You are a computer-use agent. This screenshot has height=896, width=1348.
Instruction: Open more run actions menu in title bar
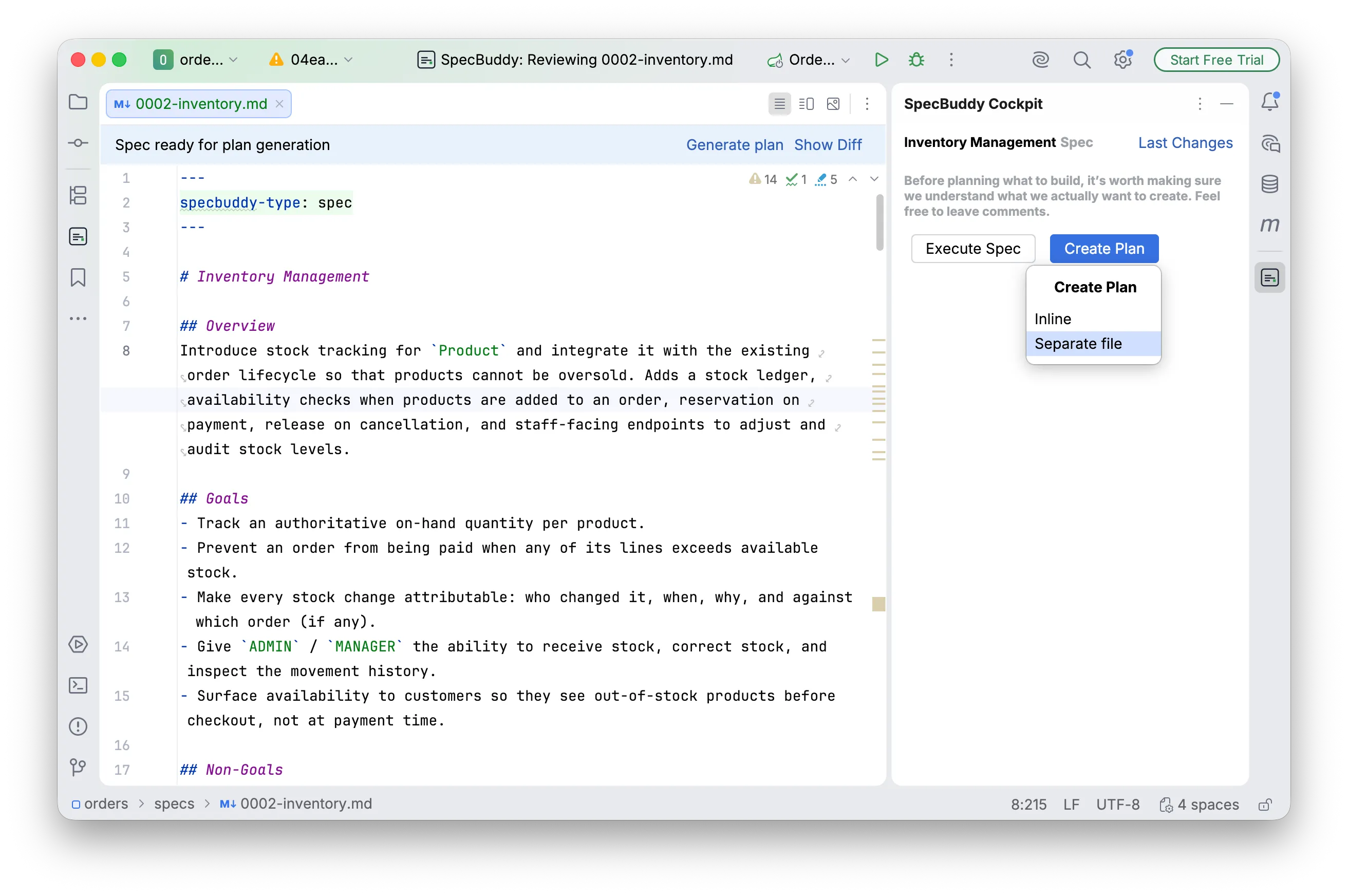point(951,60)
